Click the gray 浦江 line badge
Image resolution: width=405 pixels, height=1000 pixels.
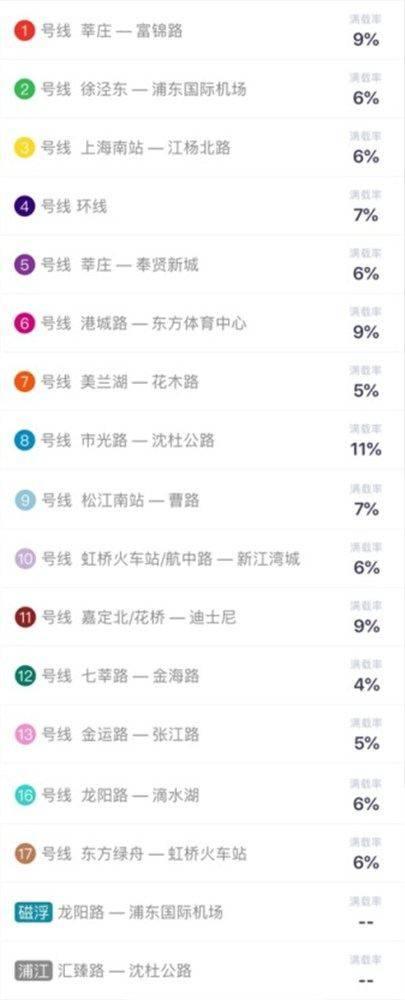pyautogui.click(x=33, y=971)
